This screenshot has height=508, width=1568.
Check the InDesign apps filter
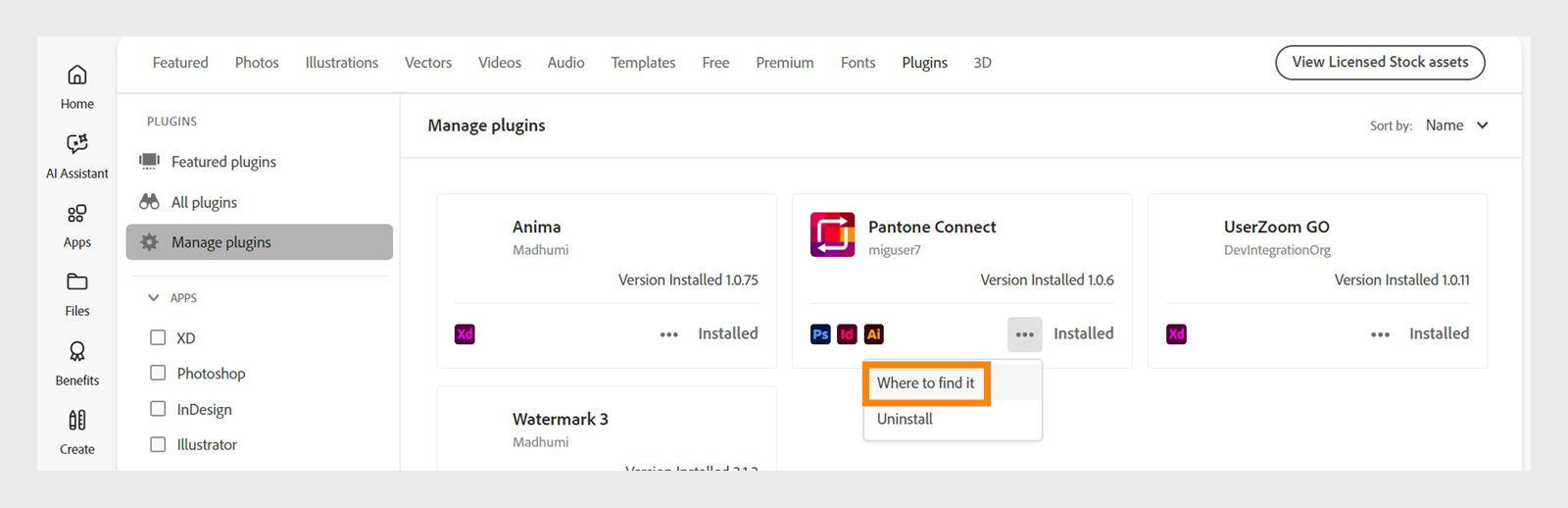point(158,409)
